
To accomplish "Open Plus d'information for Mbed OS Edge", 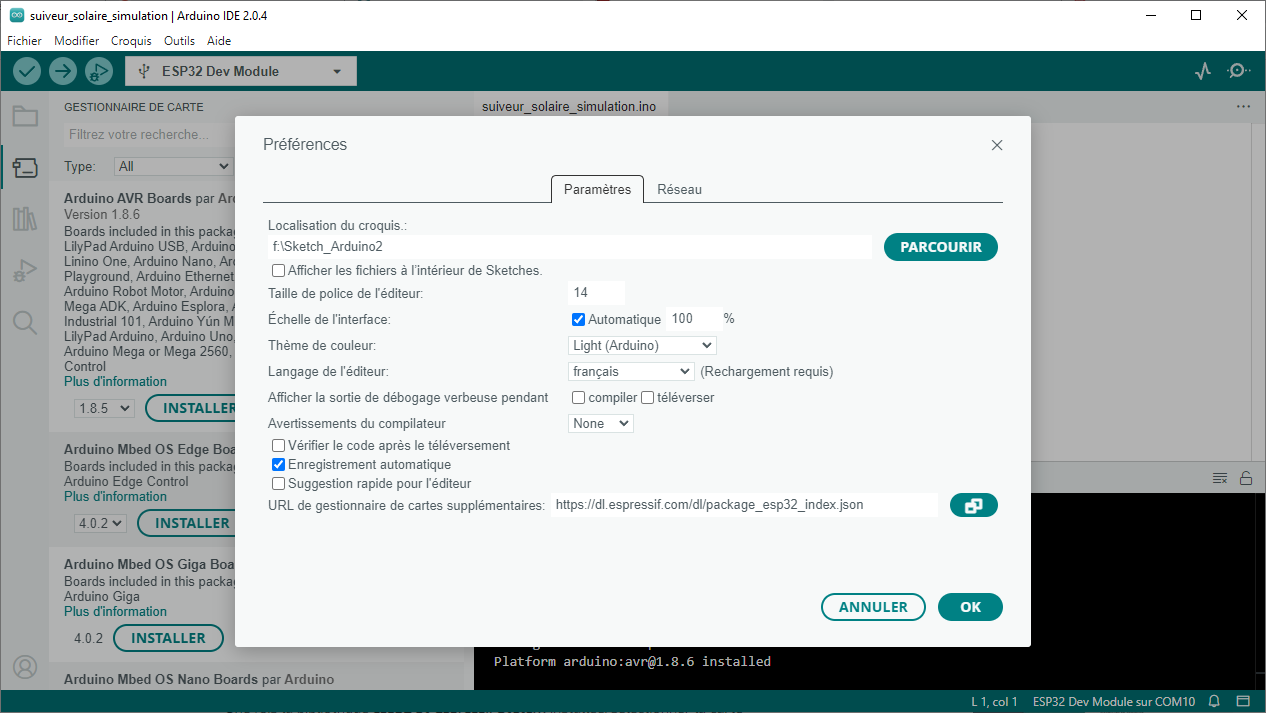I will pyautogui.click(x=115, y=496).
